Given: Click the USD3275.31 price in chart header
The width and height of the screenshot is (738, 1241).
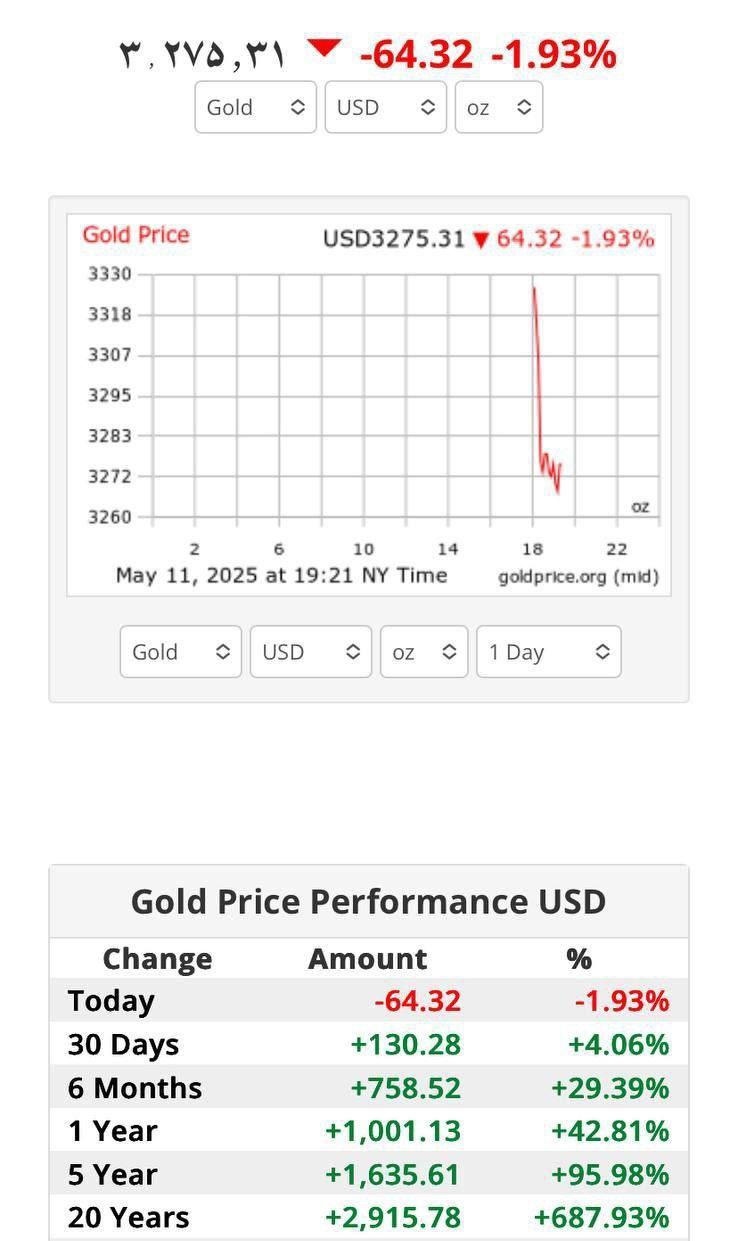Looking at the screenshot, I should 394,239.
